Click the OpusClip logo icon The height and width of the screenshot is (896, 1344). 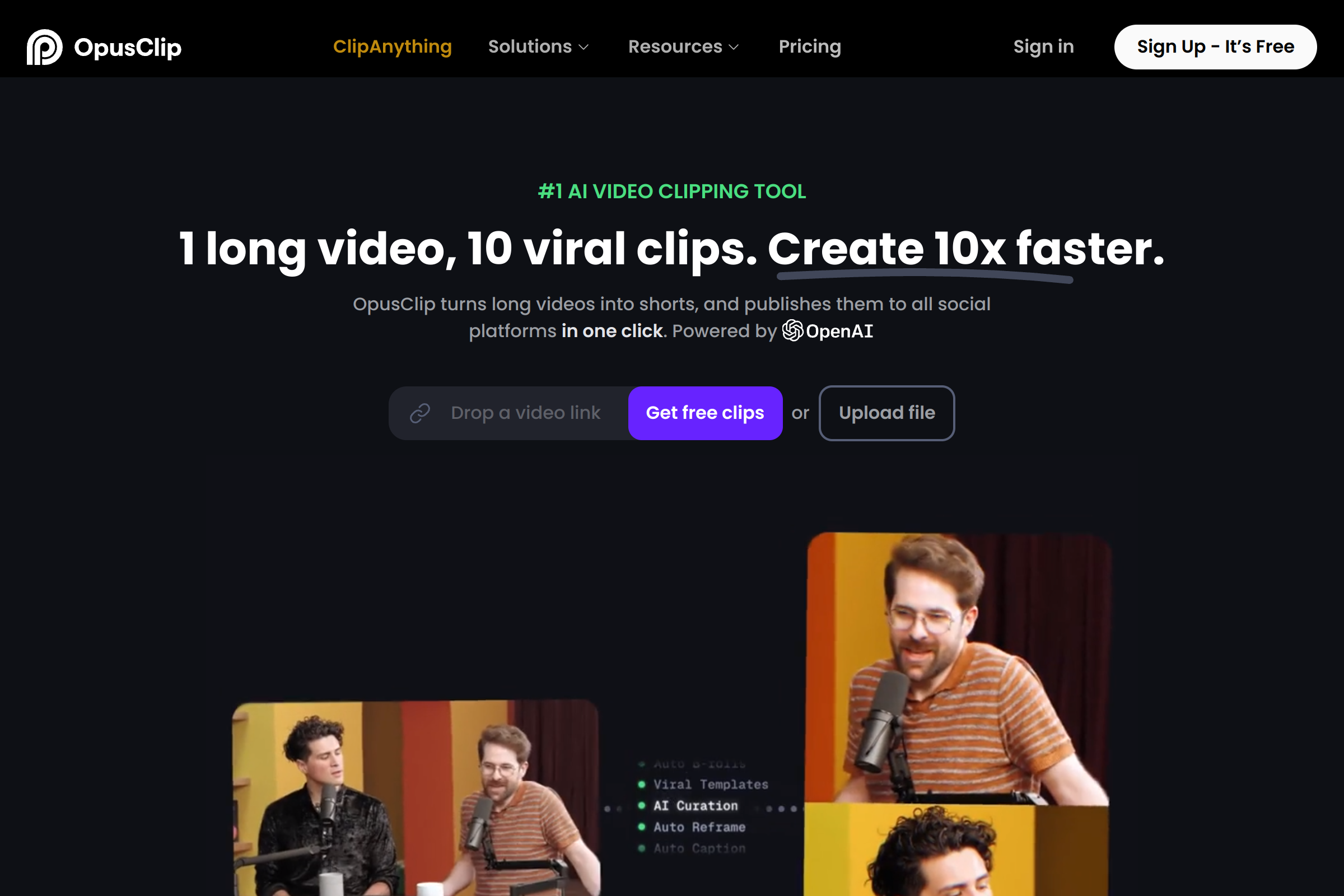pyautogui.click(x=45, y=48)
